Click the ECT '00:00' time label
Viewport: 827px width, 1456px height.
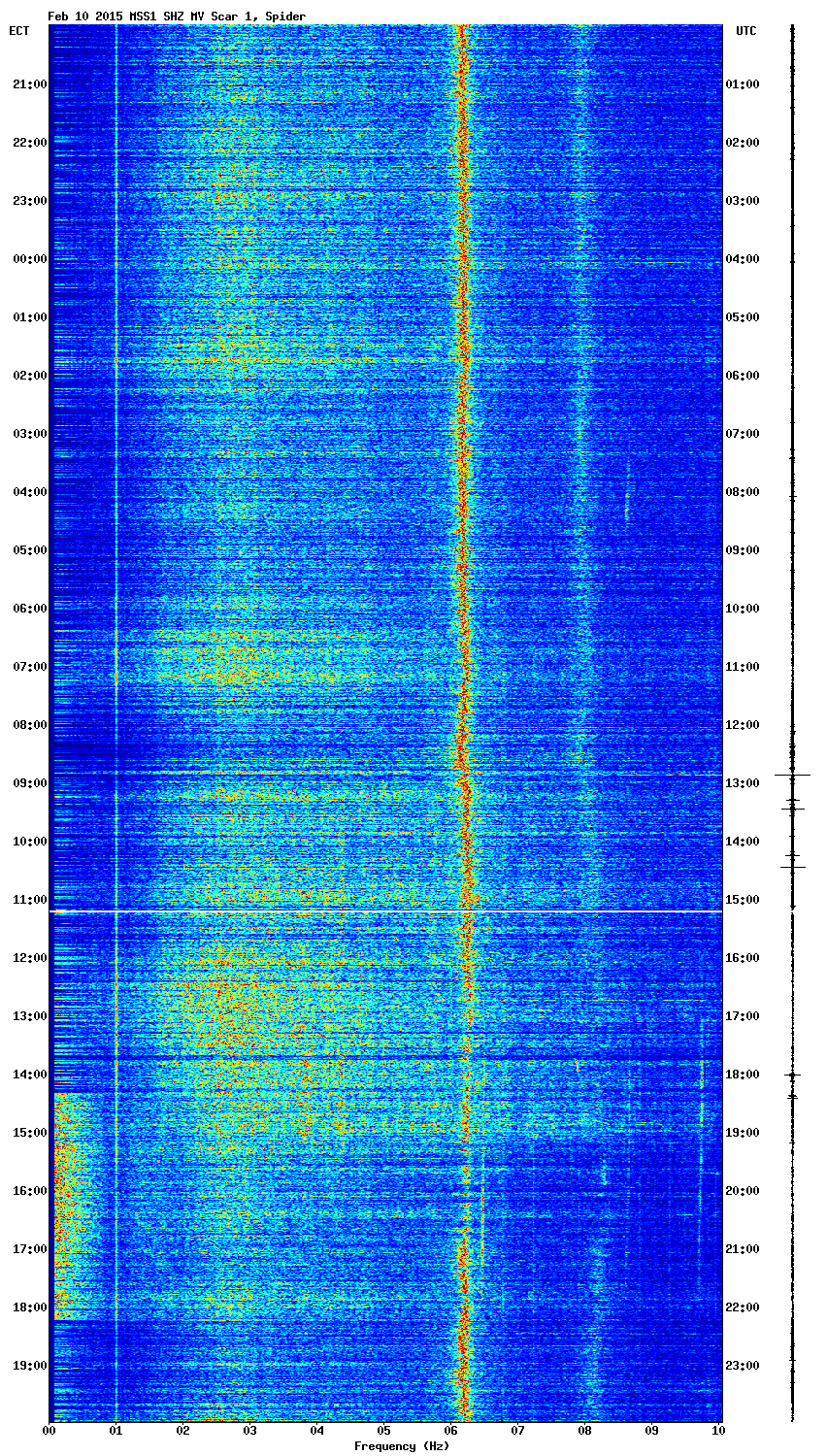(x=29, y=259)
